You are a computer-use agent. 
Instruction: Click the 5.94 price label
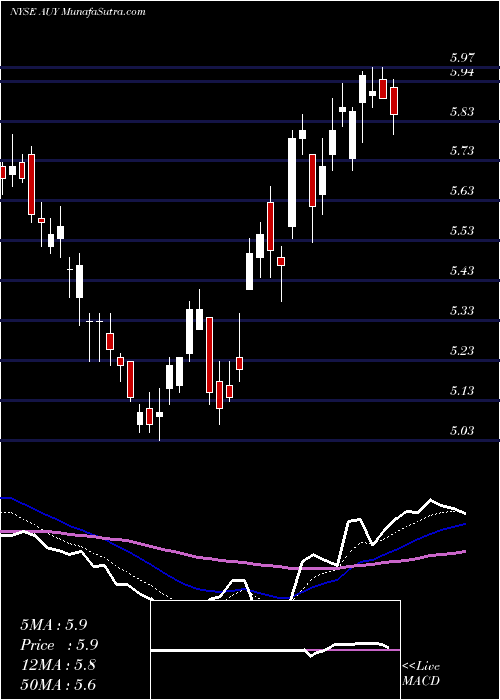pos(462,72)
